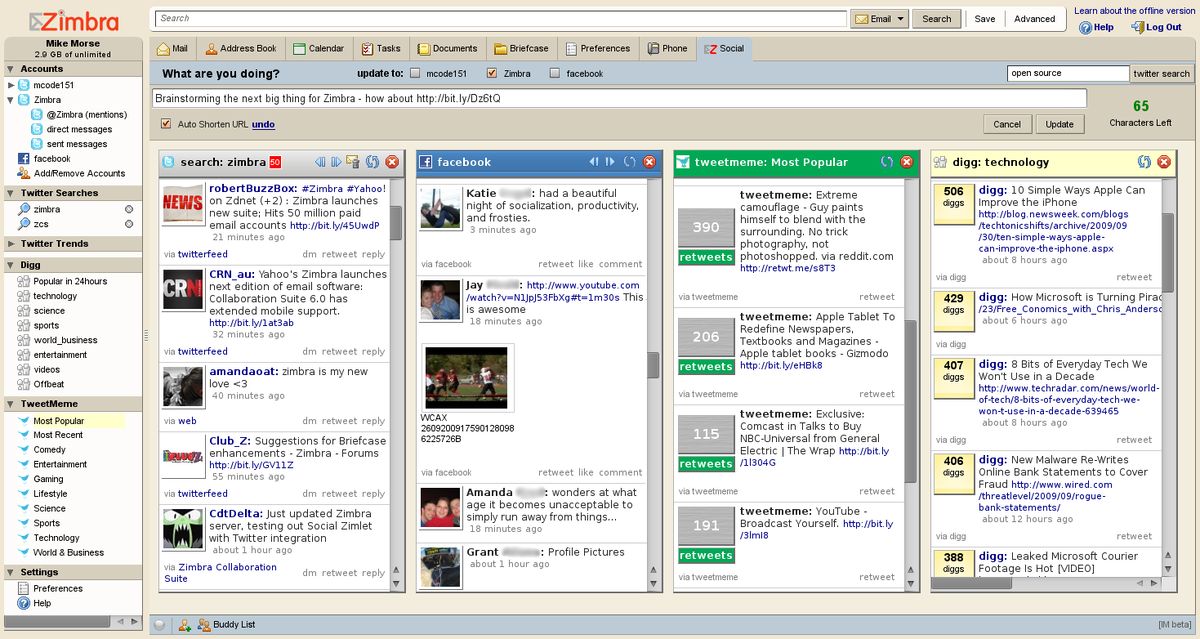Switch to the Phone tab
The image size is (1200, 639).
[667, 48]
